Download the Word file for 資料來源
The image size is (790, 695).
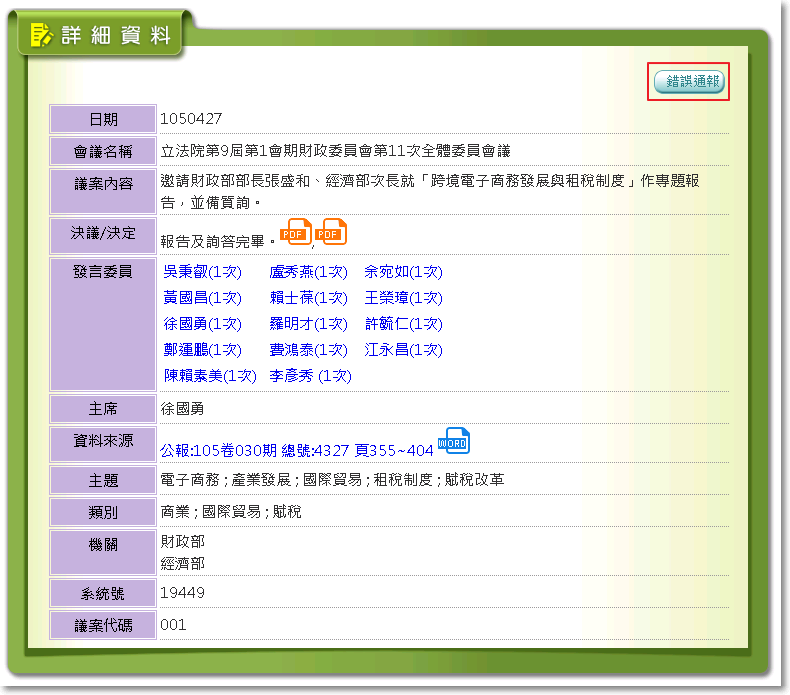click(453, 441)
